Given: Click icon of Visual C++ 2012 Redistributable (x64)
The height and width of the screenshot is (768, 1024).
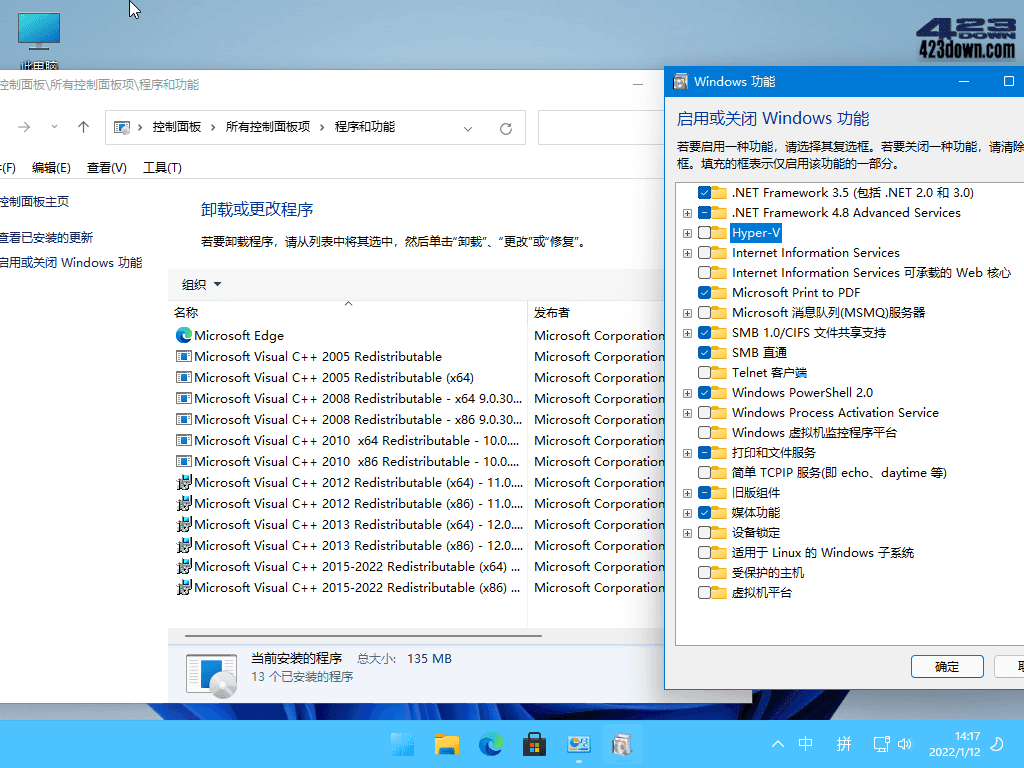Looking at the screenshot, I should tap(184, 483).
